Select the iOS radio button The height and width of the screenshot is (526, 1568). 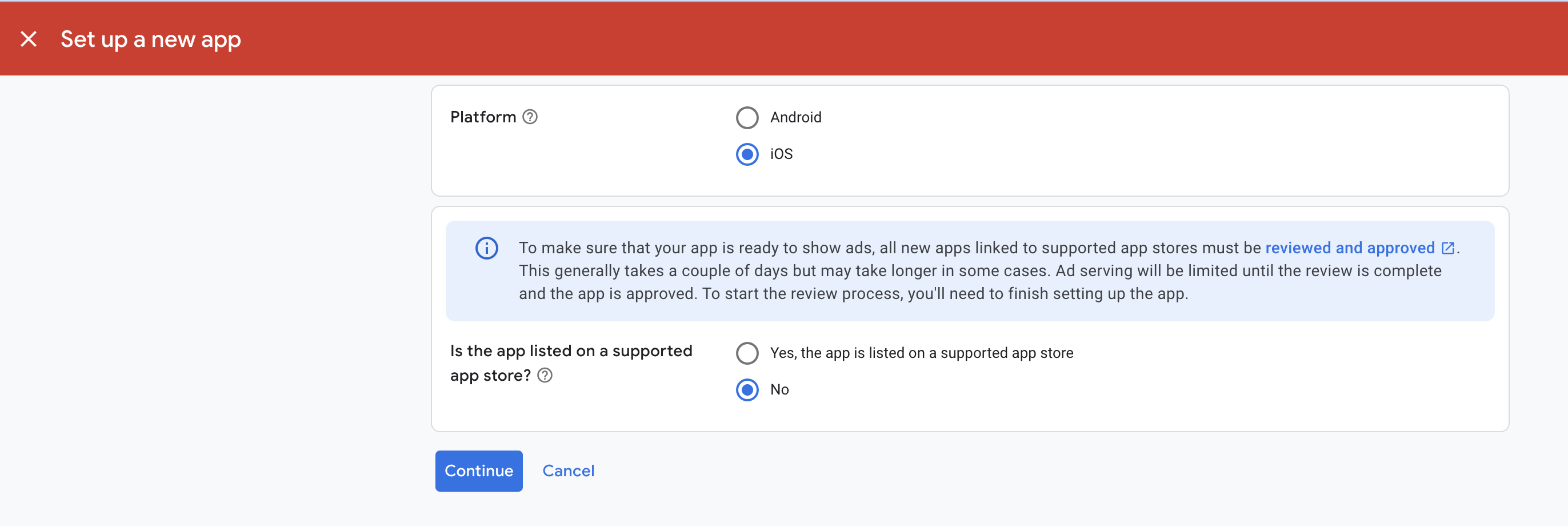(747, 154)
